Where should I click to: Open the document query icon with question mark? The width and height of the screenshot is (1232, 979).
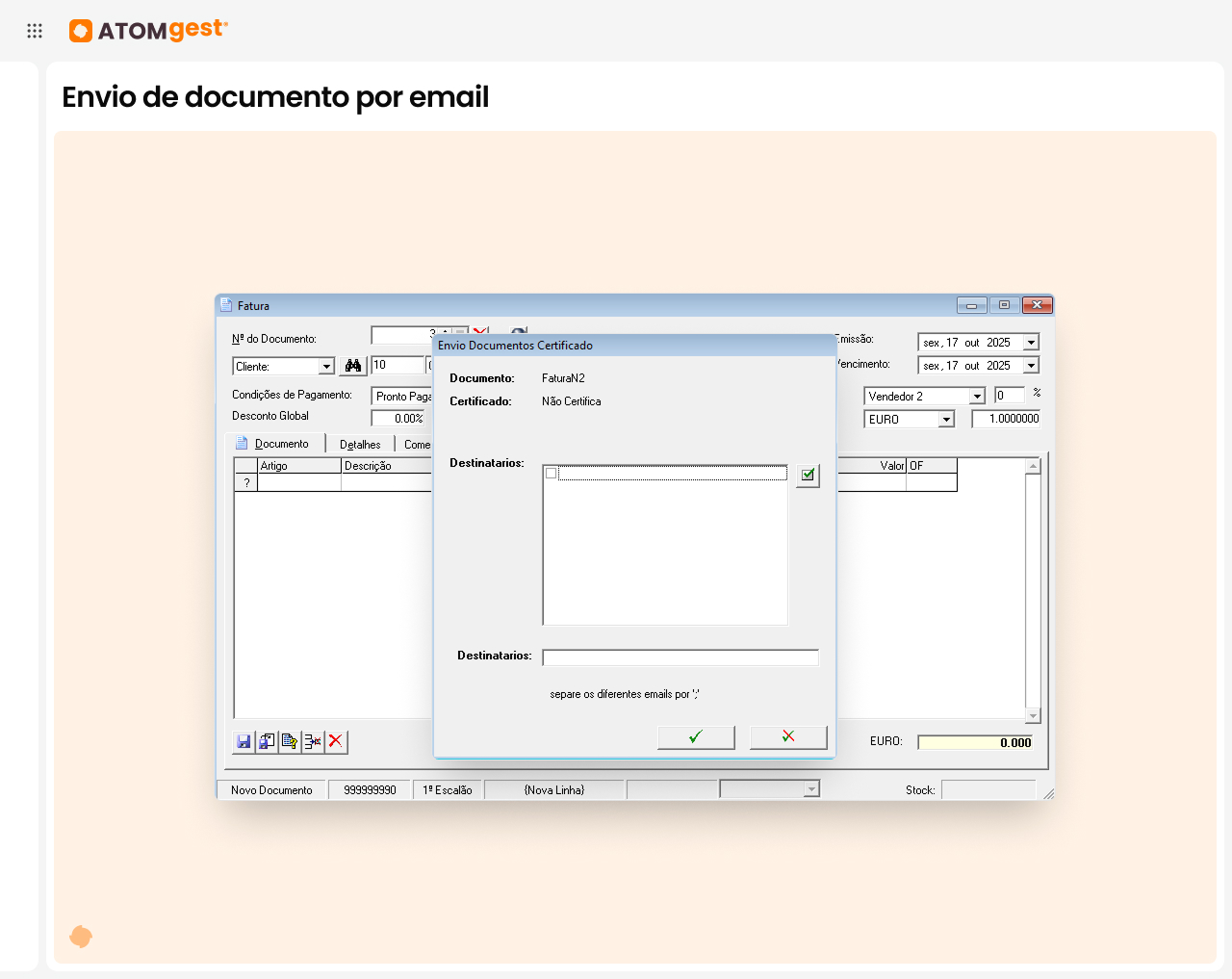coord(289,741)
